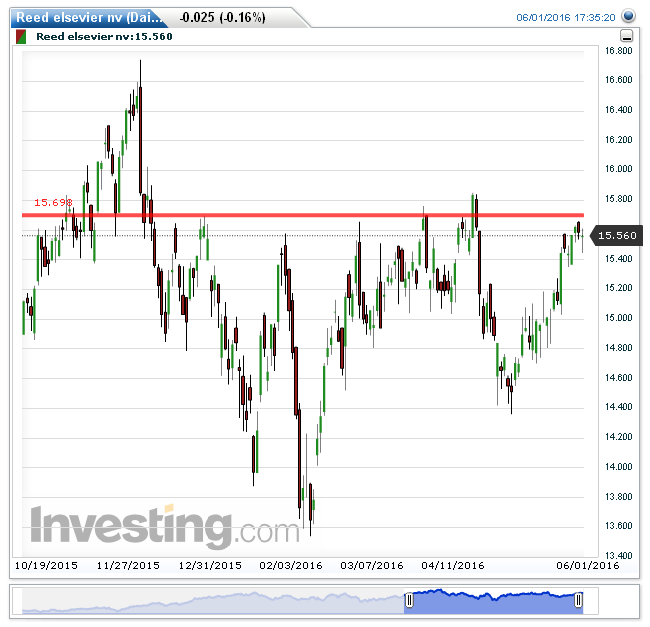
Task: Click the -0.025 (-0.16%) change value
Action: click(222, 17)
